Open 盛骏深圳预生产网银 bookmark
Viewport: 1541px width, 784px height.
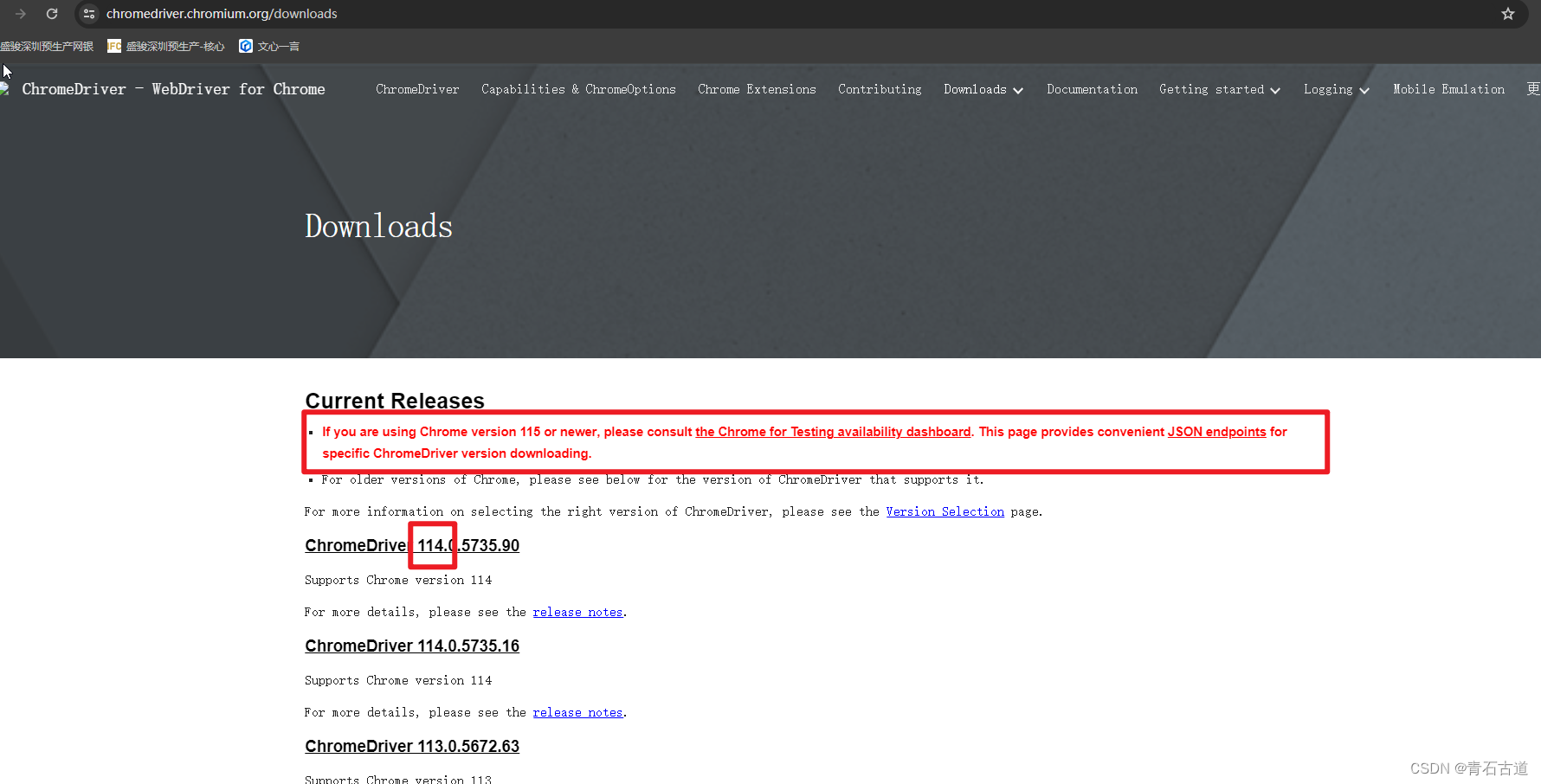coord(47,47)
